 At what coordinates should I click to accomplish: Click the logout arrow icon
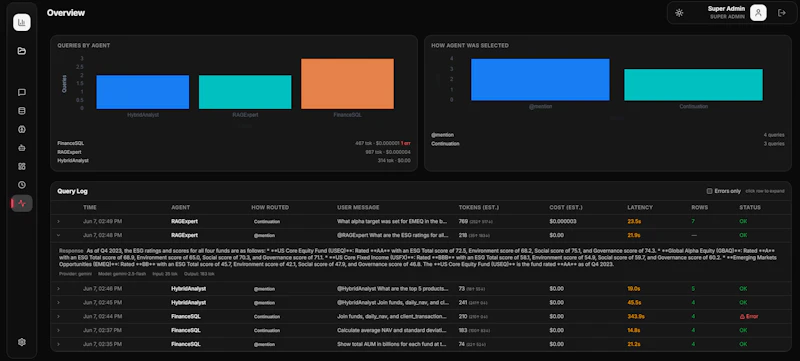[782, 13]
